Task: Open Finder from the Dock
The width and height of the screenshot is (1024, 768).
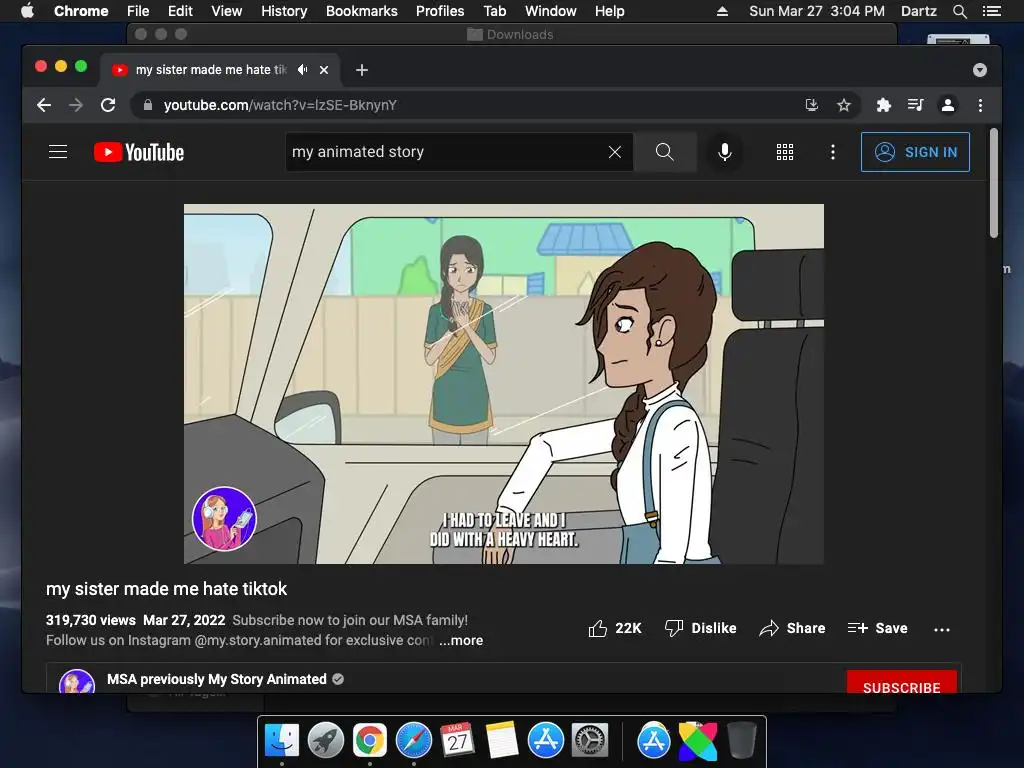Action: pyautogui.click(x=282, y=741)
